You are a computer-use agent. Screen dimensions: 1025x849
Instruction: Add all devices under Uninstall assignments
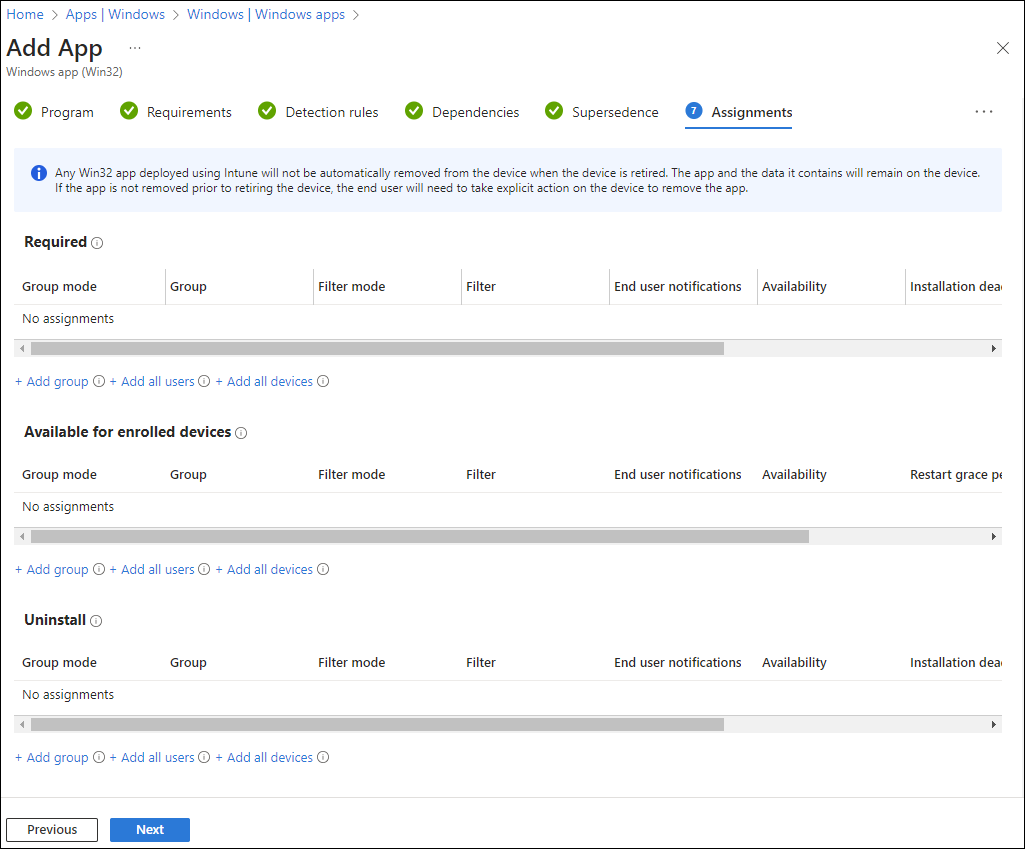(x=264, y=757)
